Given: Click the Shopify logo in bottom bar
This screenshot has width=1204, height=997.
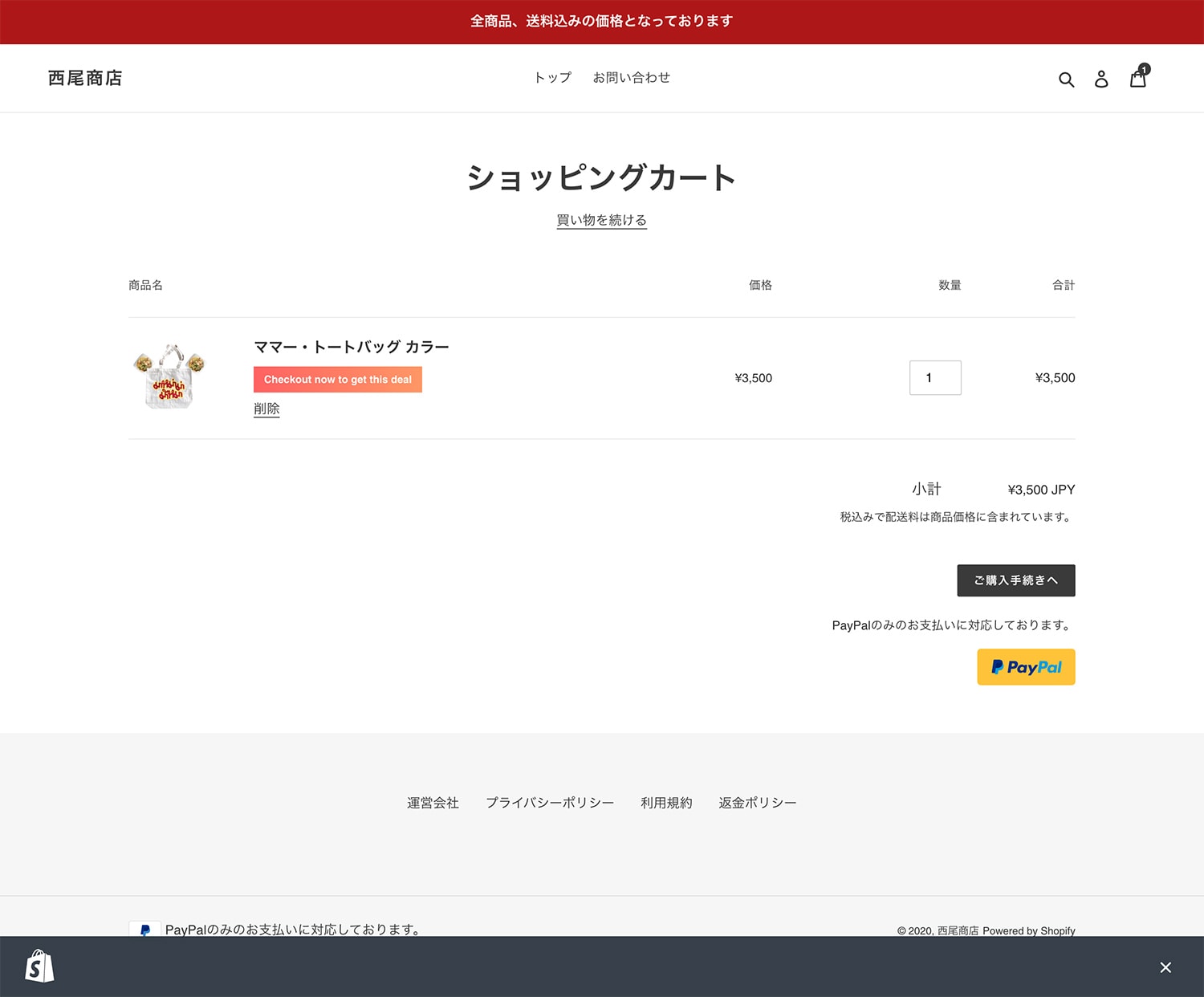Looking at the screenshot, I should click(39, 966).
